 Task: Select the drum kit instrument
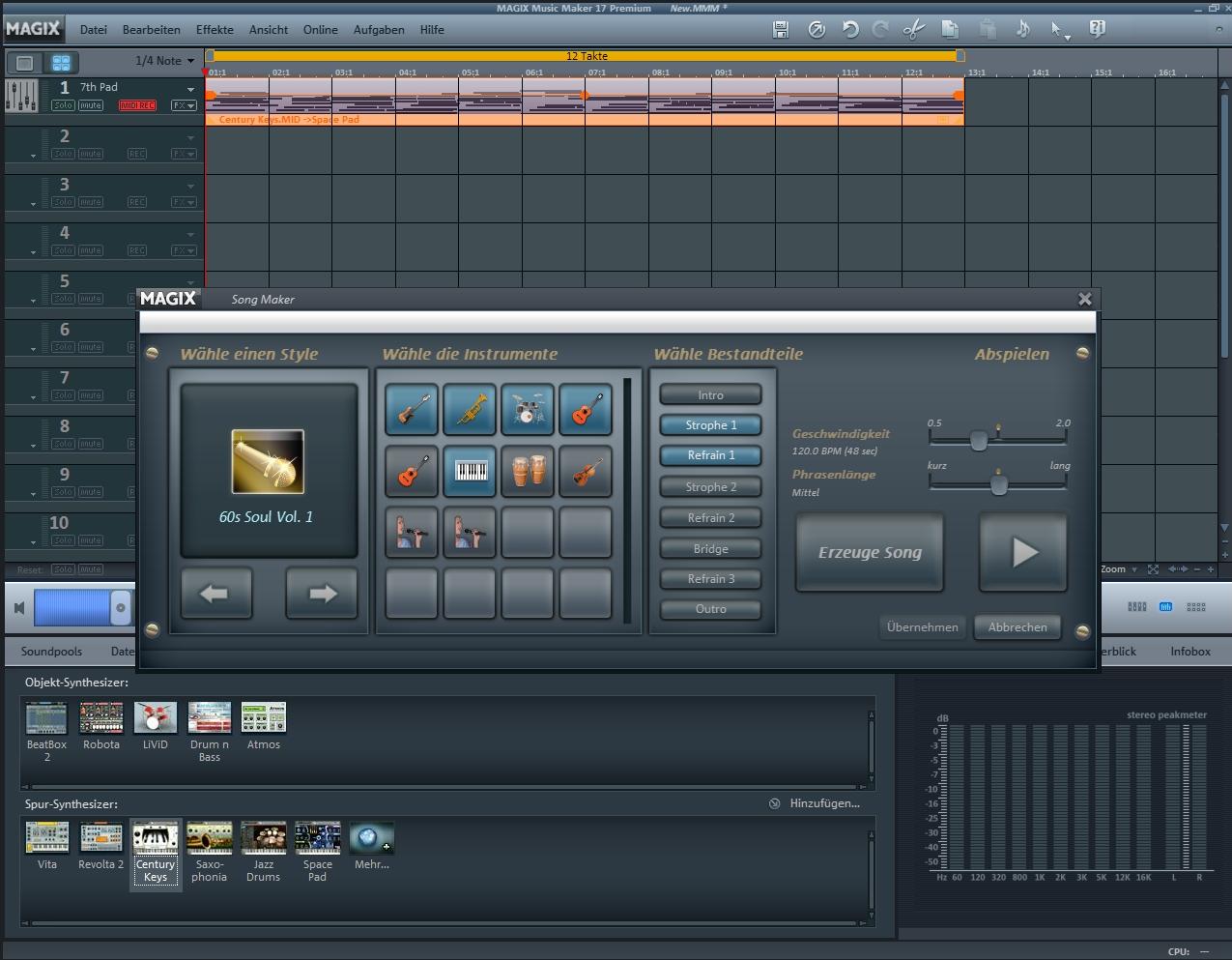coord(527,409)
